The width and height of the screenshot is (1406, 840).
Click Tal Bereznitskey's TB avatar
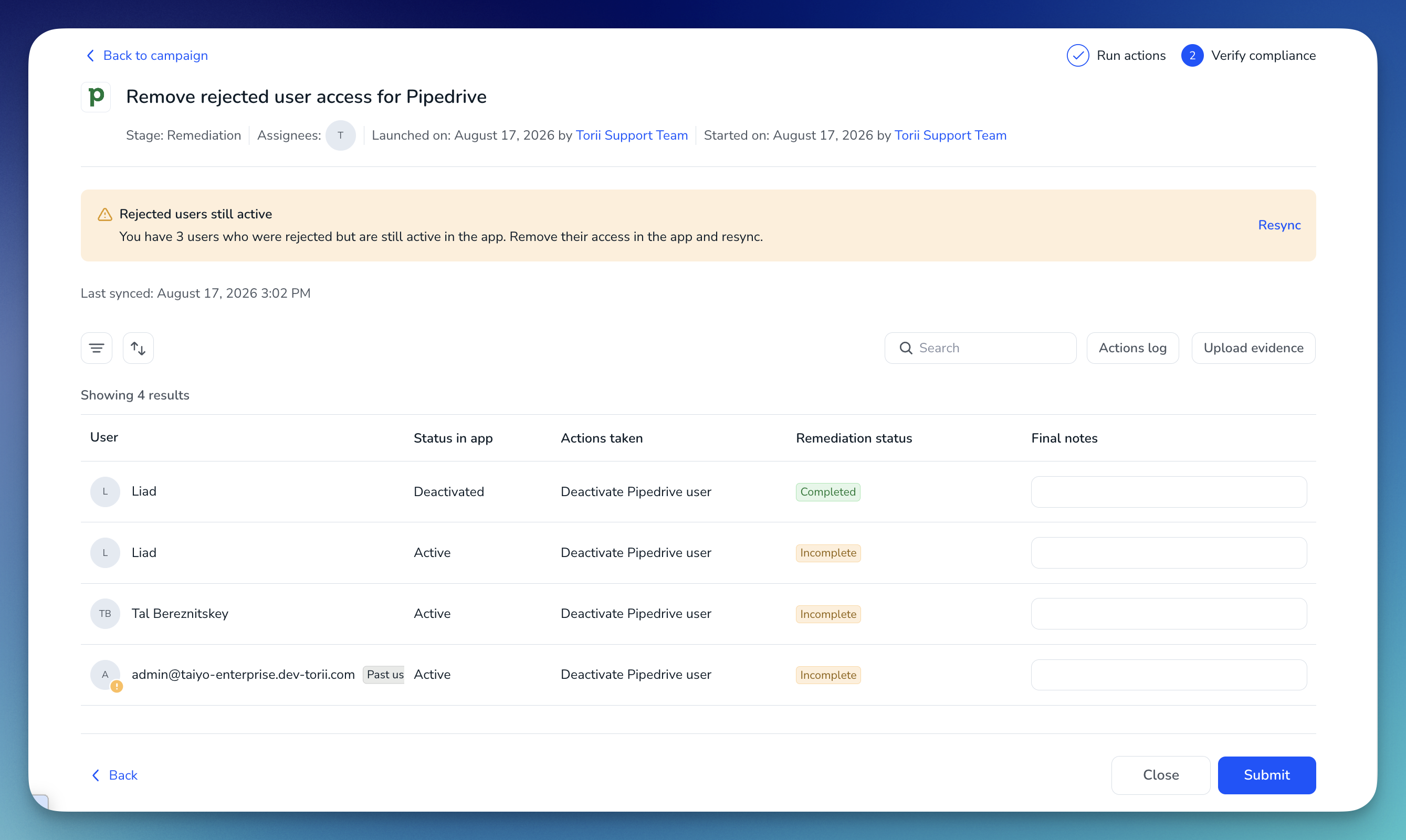click(106, 614)
